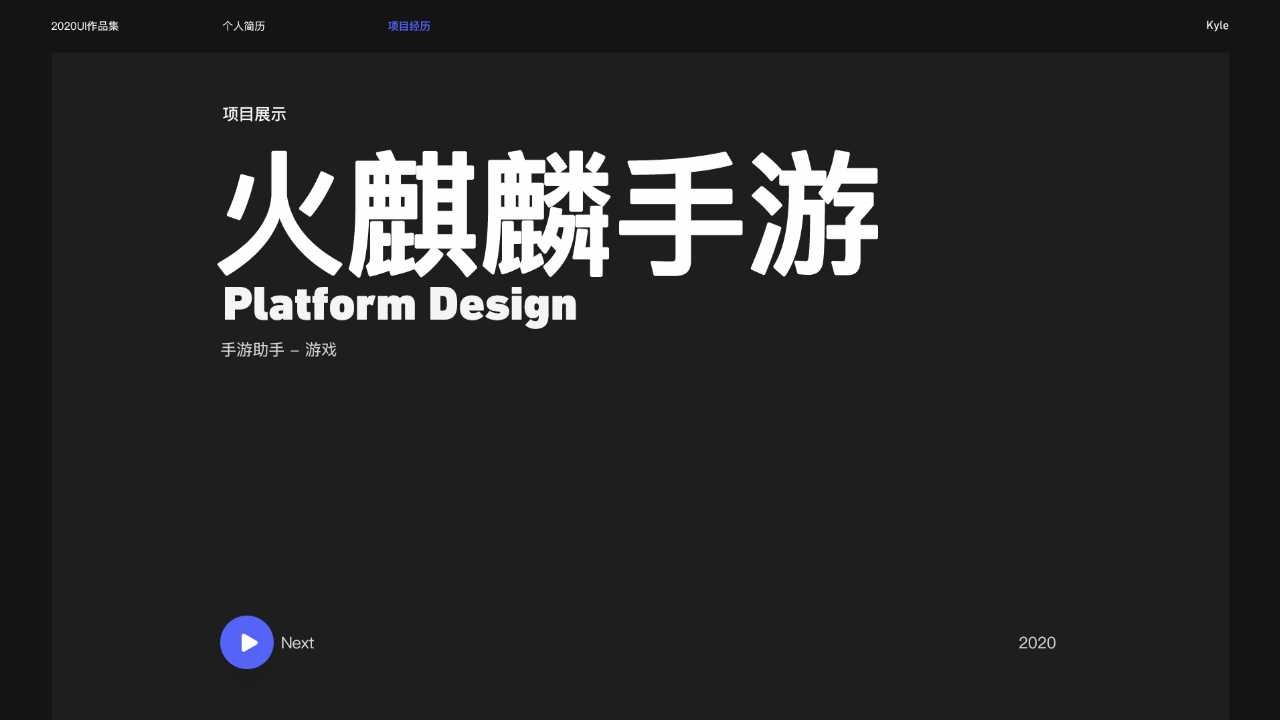Click the Platform Design subtitle

pos(400,305)
